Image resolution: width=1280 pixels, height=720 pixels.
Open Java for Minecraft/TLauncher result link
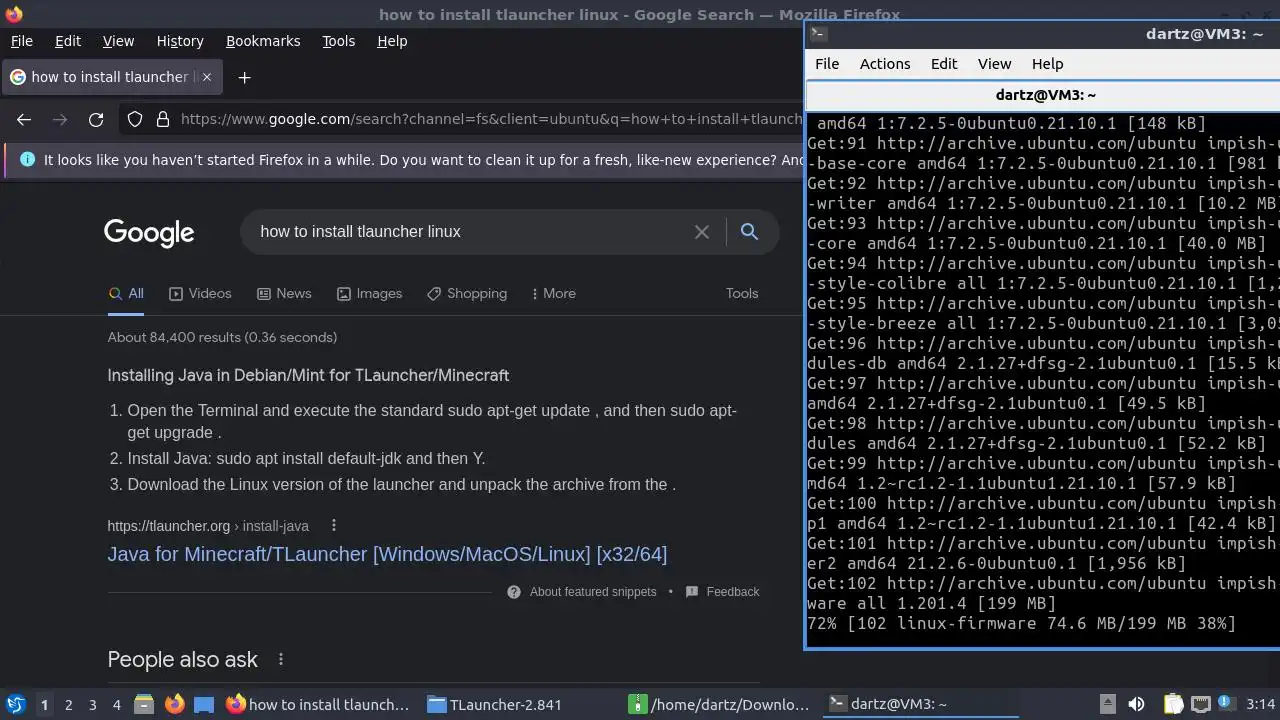(387, 554)
